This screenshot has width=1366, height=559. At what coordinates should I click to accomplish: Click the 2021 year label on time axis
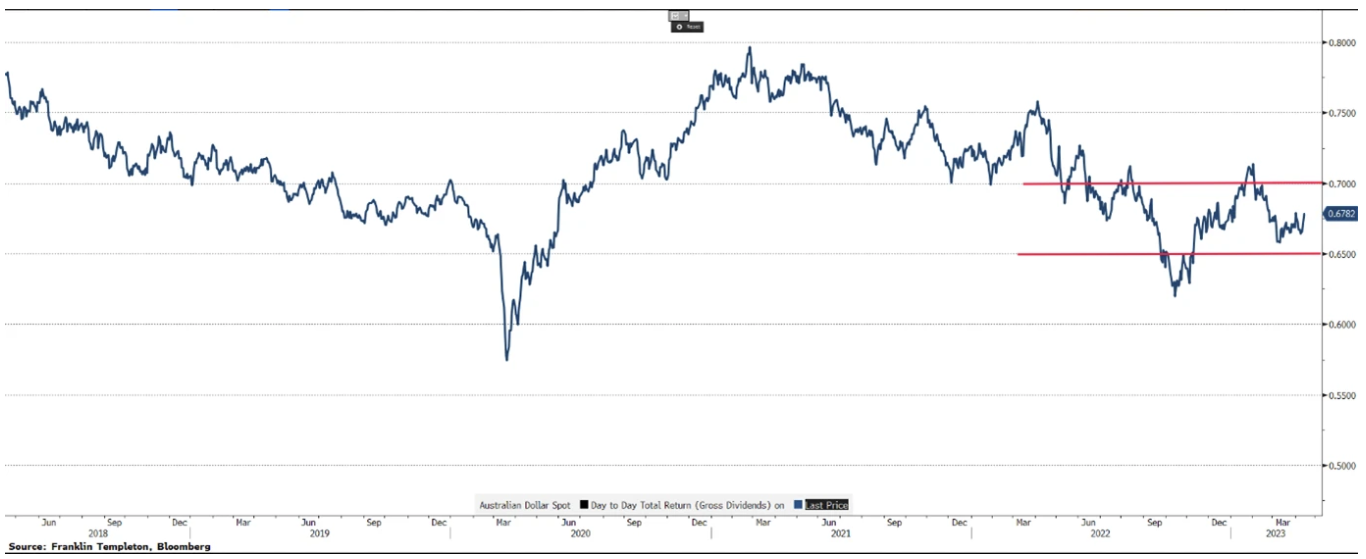[x=840, y=535]
